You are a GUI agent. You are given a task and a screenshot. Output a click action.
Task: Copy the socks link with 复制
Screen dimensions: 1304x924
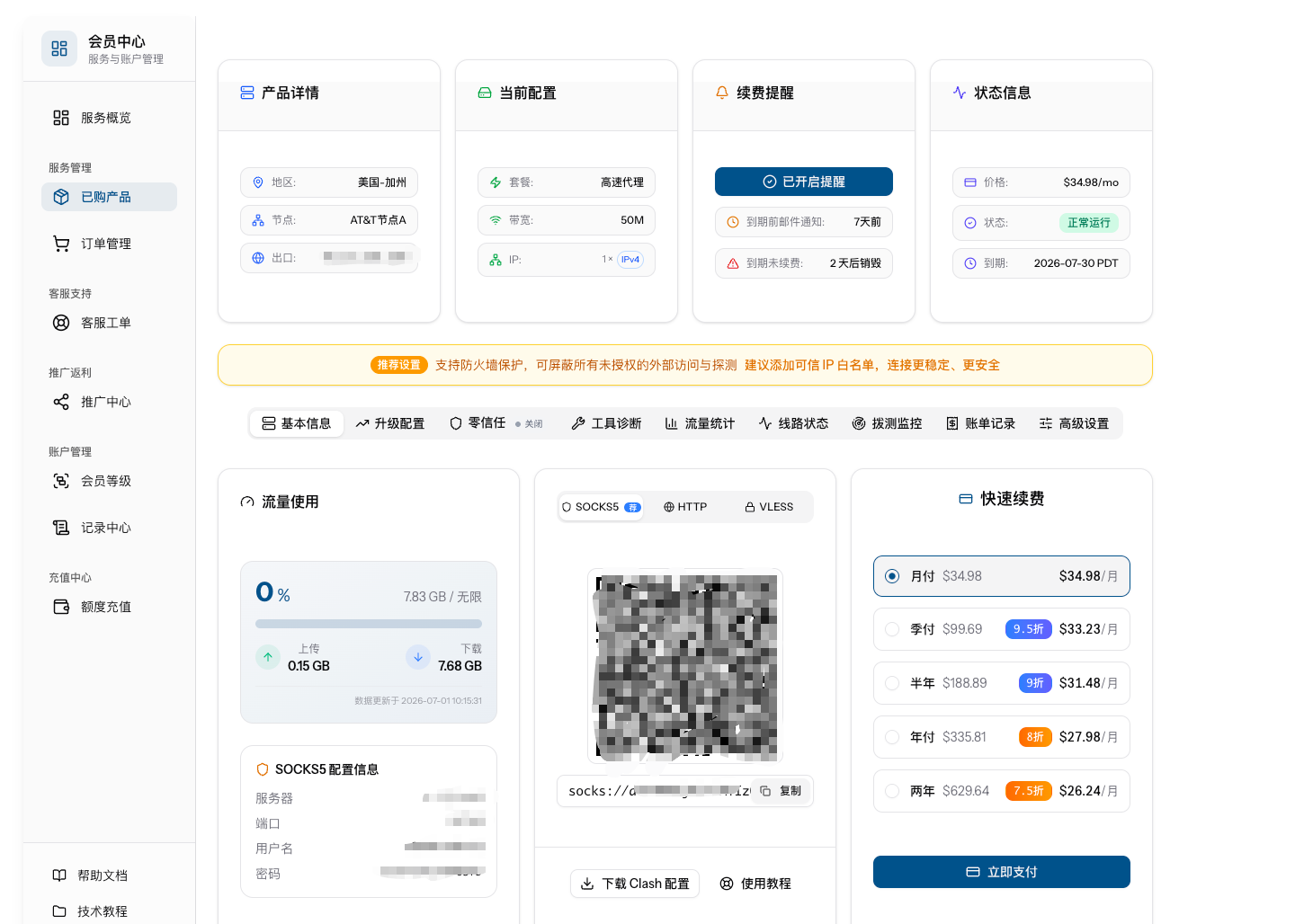(781, 791)
